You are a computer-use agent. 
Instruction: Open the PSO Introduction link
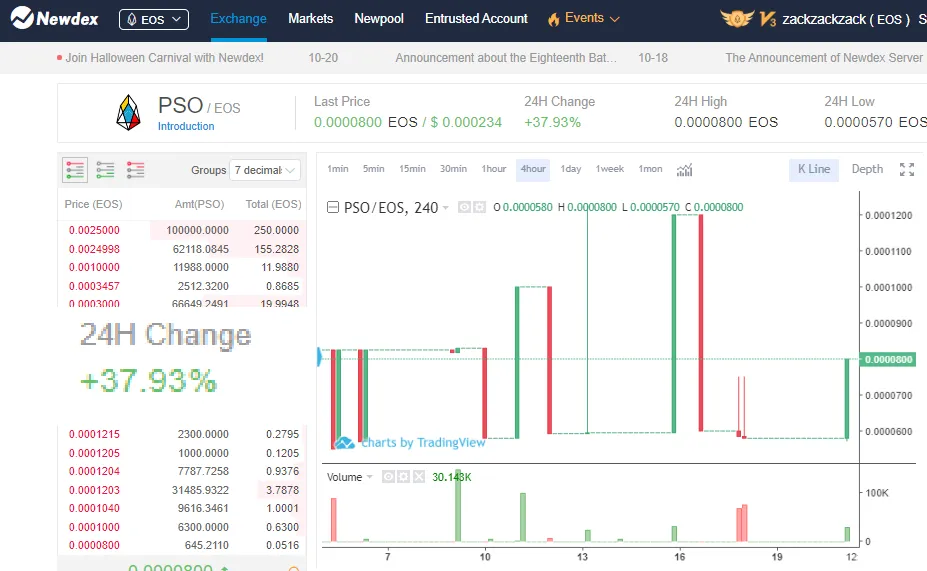point(186,126)
